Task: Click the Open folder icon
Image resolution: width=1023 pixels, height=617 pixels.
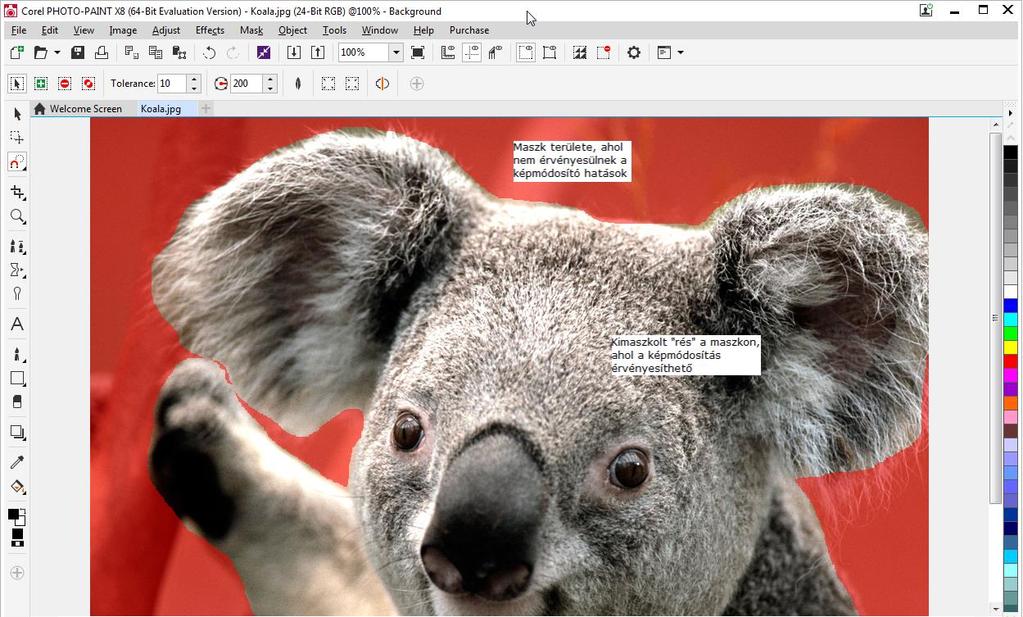Action: click(40, 52)
